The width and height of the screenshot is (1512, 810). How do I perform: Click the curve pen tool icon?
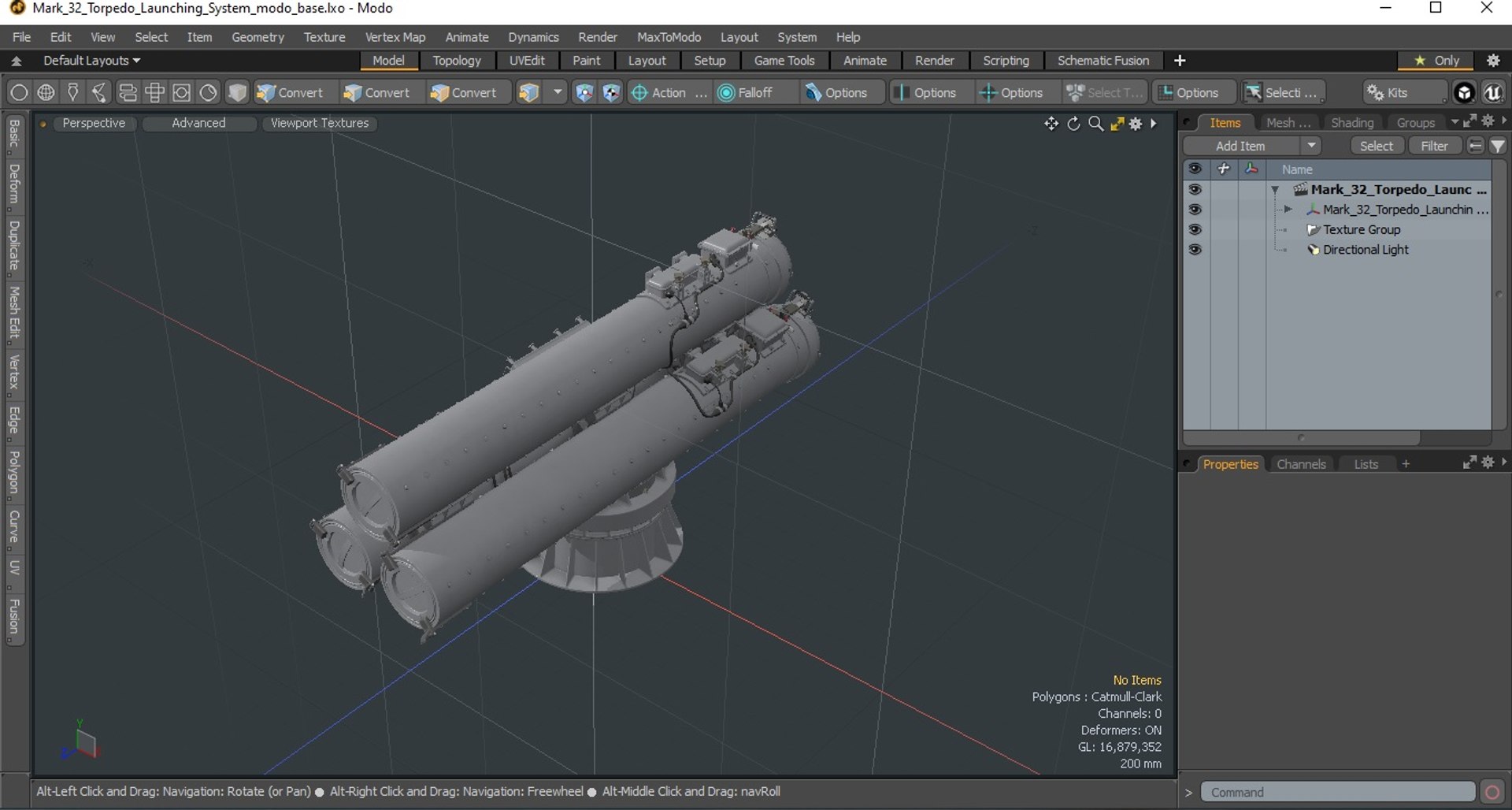coord(99,93)
